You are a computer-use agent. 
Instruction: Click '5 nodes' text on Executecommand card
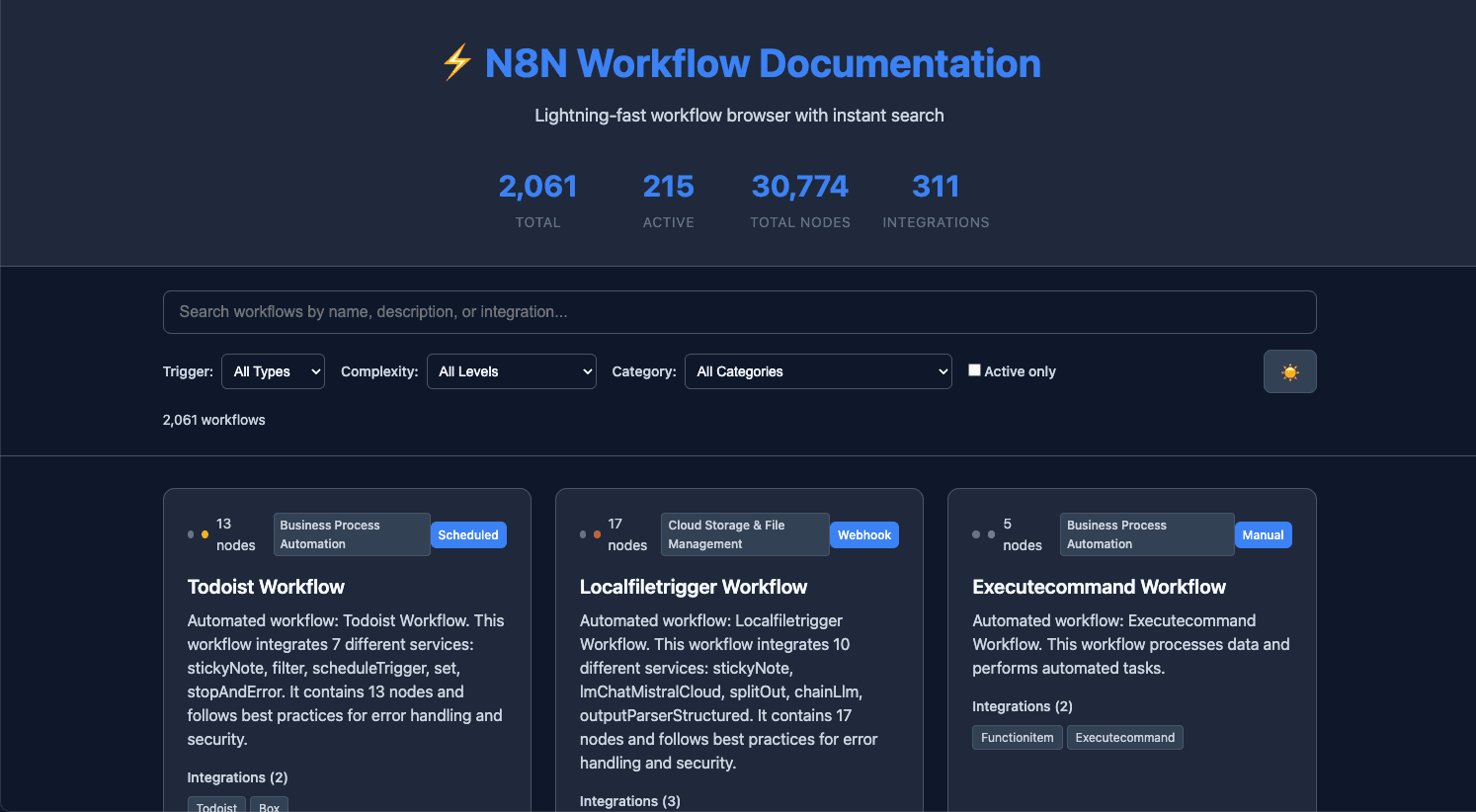1023,534
